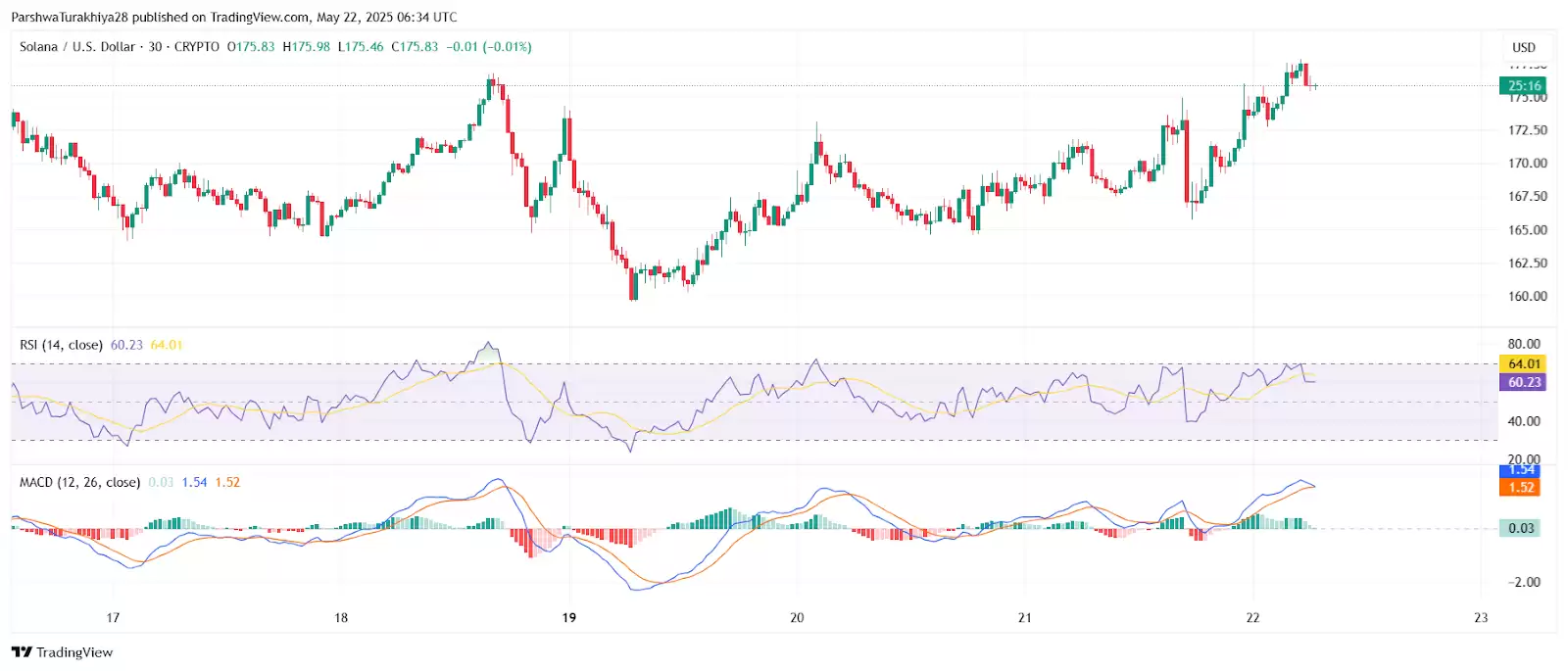Open the RSI (14, close) indicator legend

click(61, 345)
